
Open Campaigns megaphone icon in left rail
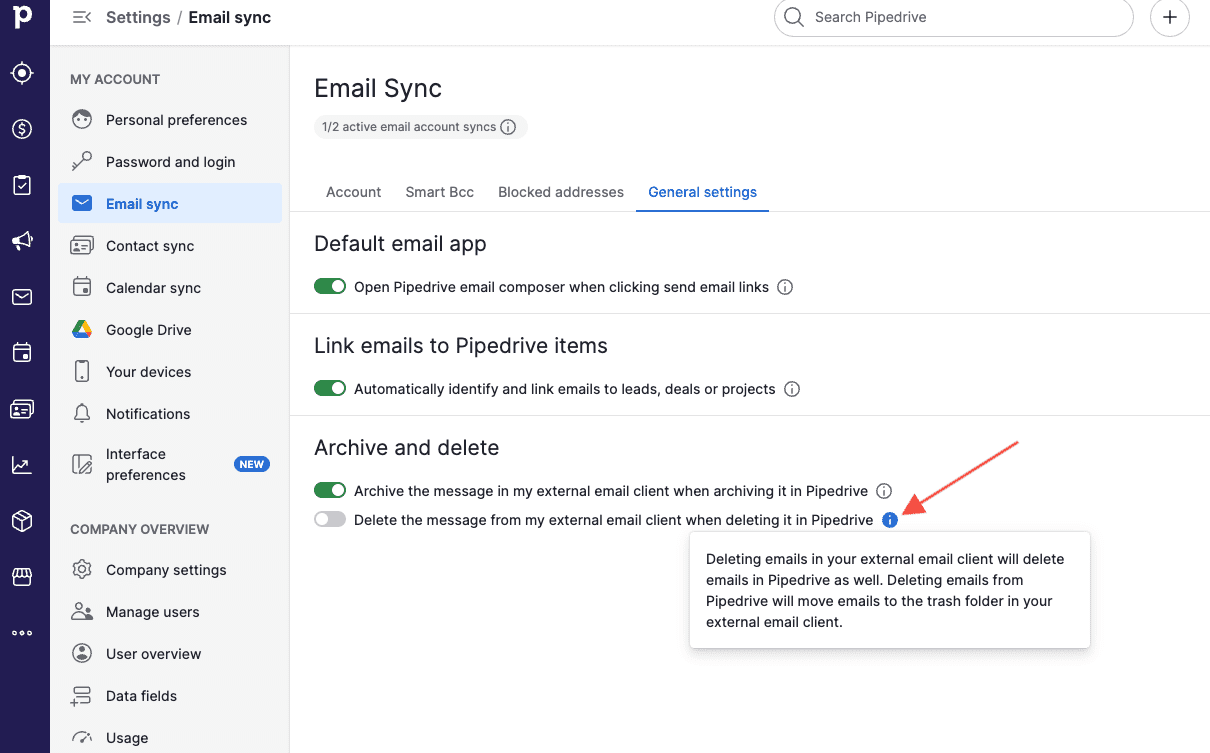[x=22, y=241]
